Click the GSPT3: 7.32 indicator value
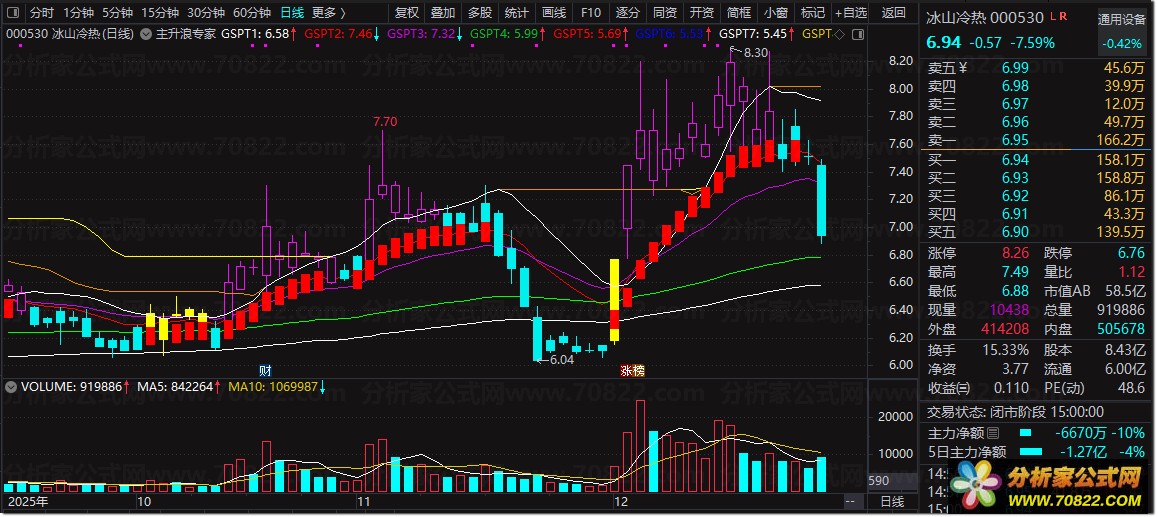Viewport: 1158px width, 517px height. pyautogui.click(x=425, y=34)
